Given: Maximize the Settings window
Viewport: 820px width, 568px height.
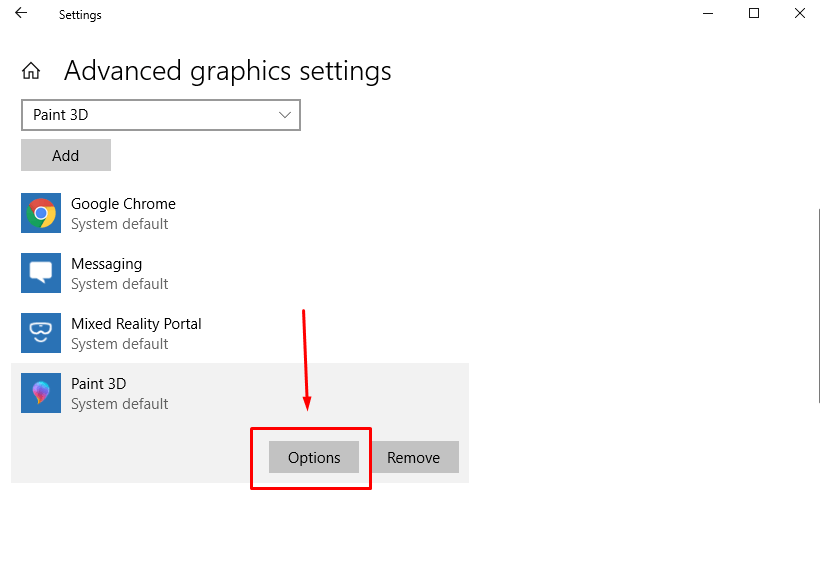Looking at the screenshot, I should click(x=754, y=13).
